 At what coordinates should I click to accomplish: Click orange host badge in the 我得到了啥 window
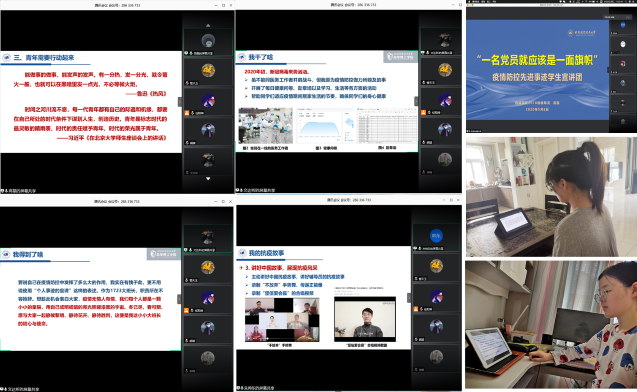pyautogui.click(x=187, y=310)
